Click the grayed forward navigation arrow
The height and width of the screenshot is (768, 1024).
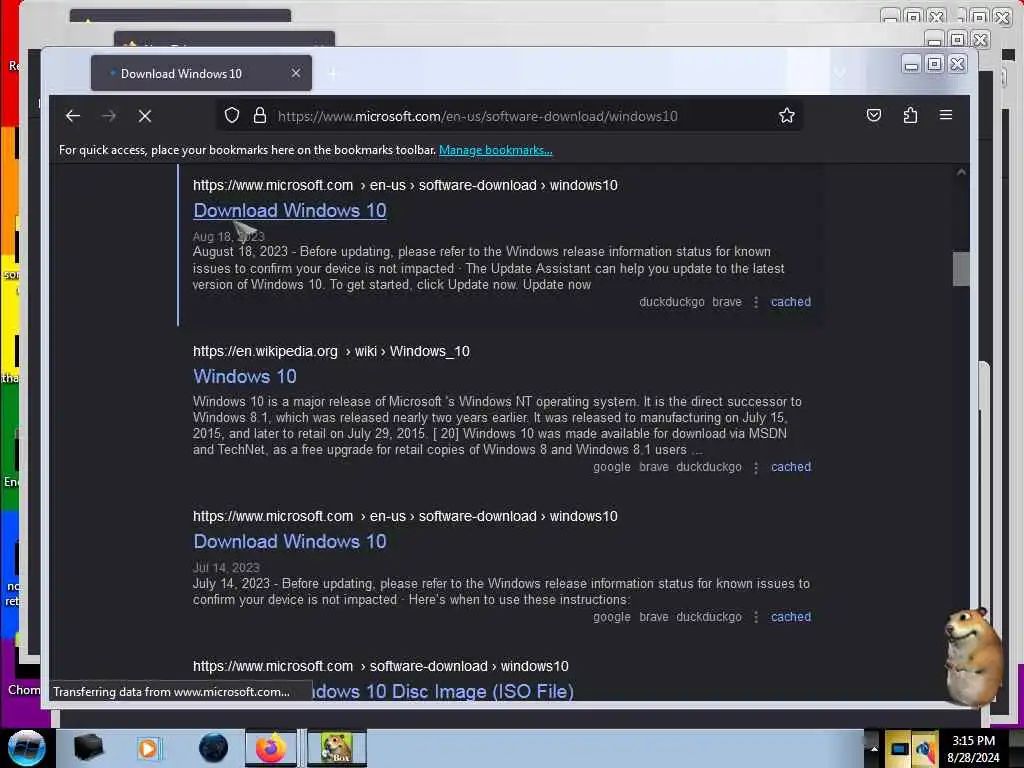108,116
